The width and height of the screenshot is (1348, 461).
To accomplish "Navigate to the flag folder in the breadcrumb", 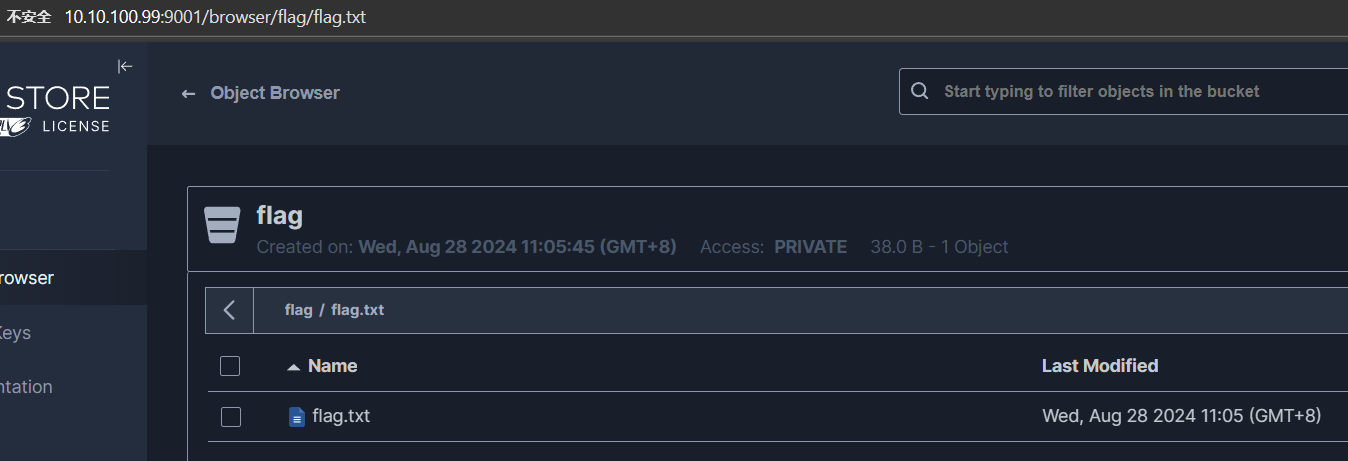I will coord(298,310).
